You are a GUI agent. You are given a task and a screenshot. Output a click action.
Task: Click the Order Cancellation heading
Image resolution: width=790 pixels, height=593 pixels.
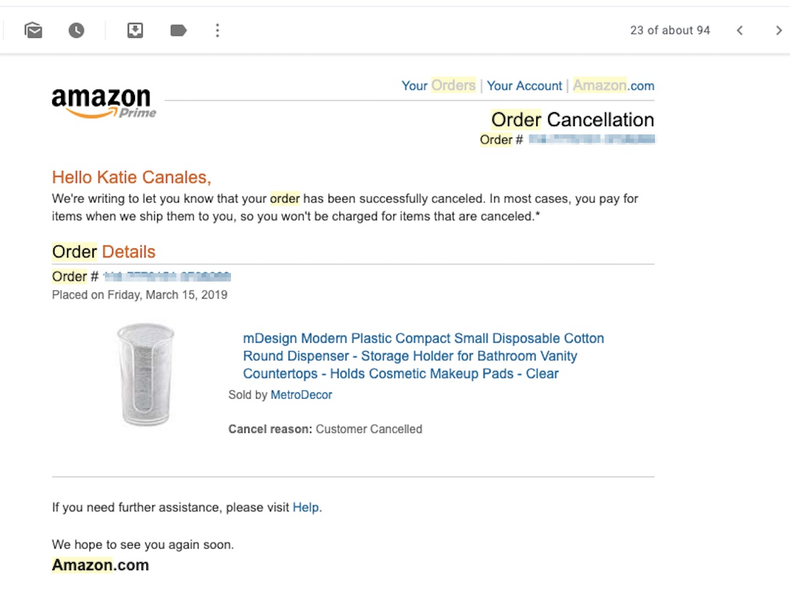[x=572, y=120]
